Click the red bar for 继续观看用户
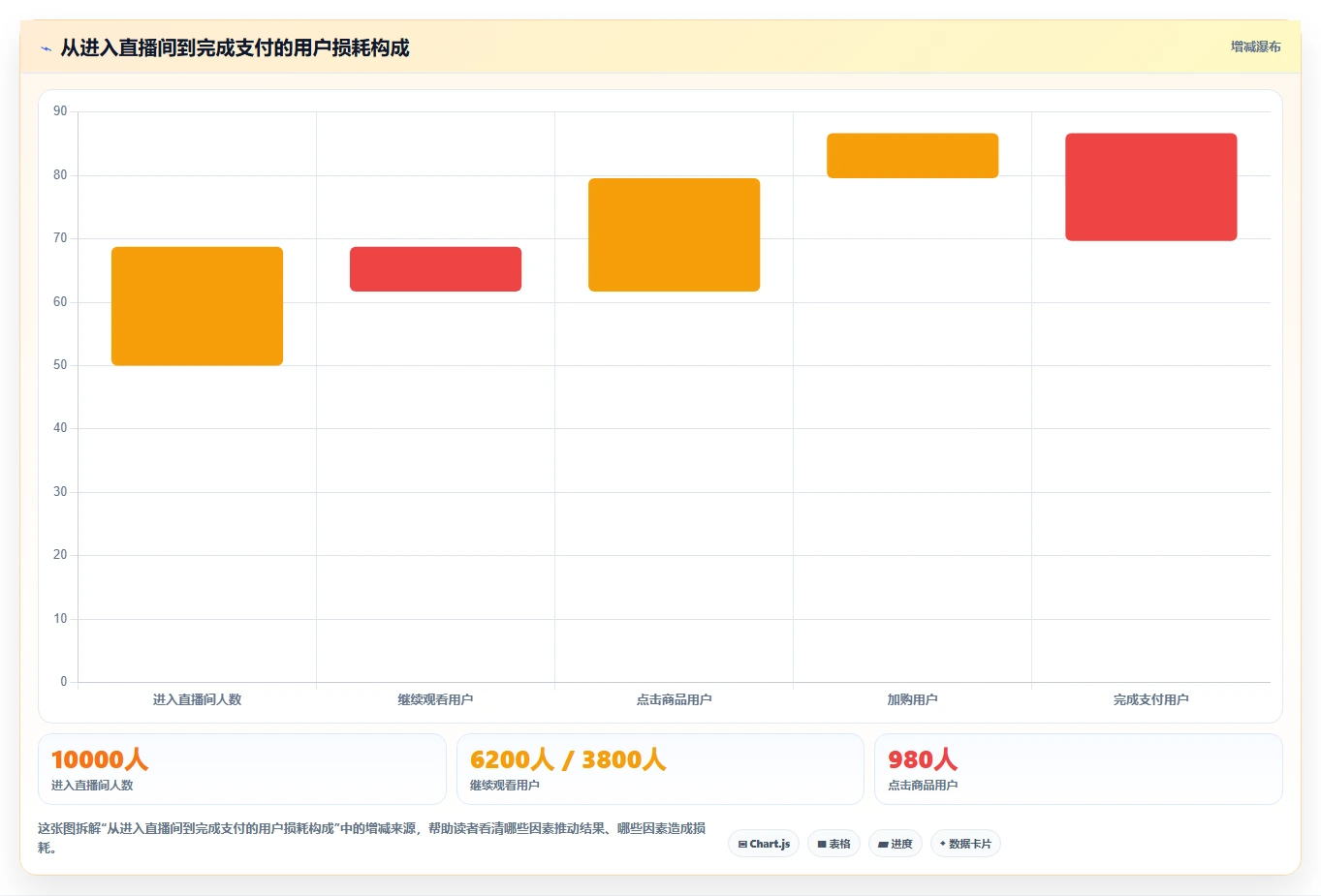 (x=435, y=269)
